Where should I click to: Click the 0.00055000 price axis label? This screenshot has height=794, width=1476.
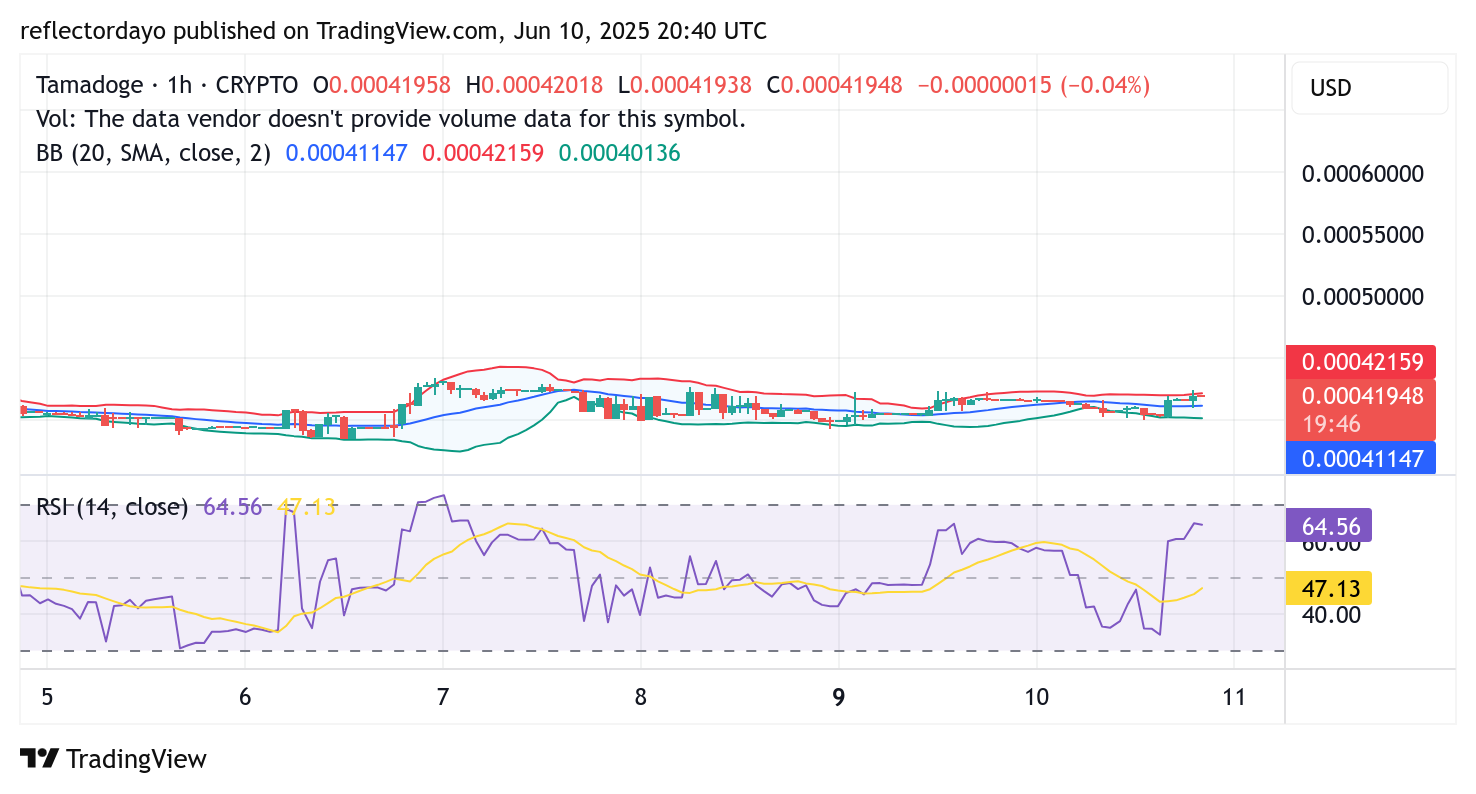[x=1362, y=235]
